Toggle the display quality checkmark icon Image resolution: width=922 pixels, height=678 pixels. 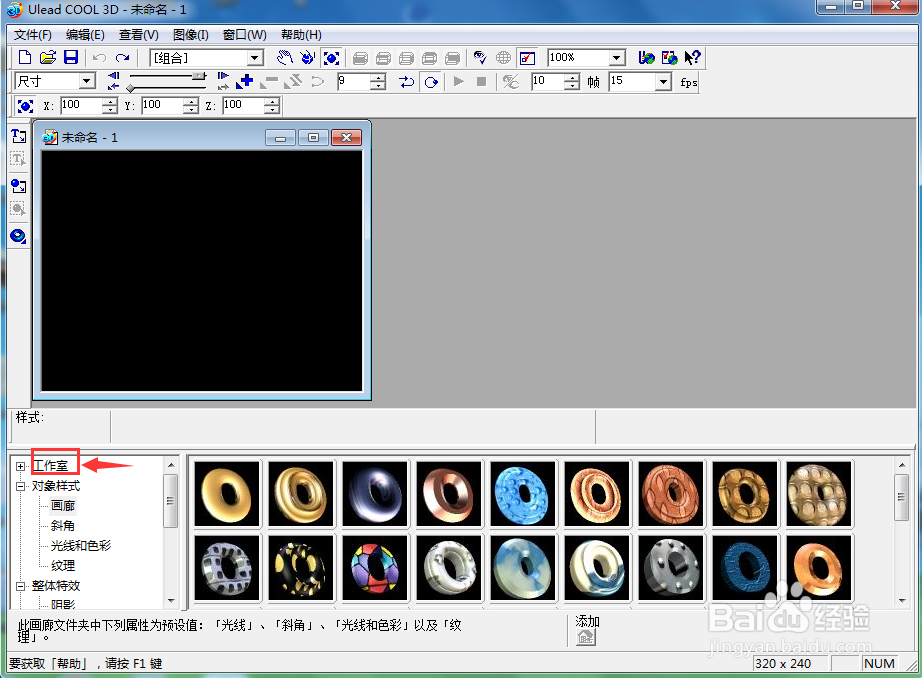point(527,58)
